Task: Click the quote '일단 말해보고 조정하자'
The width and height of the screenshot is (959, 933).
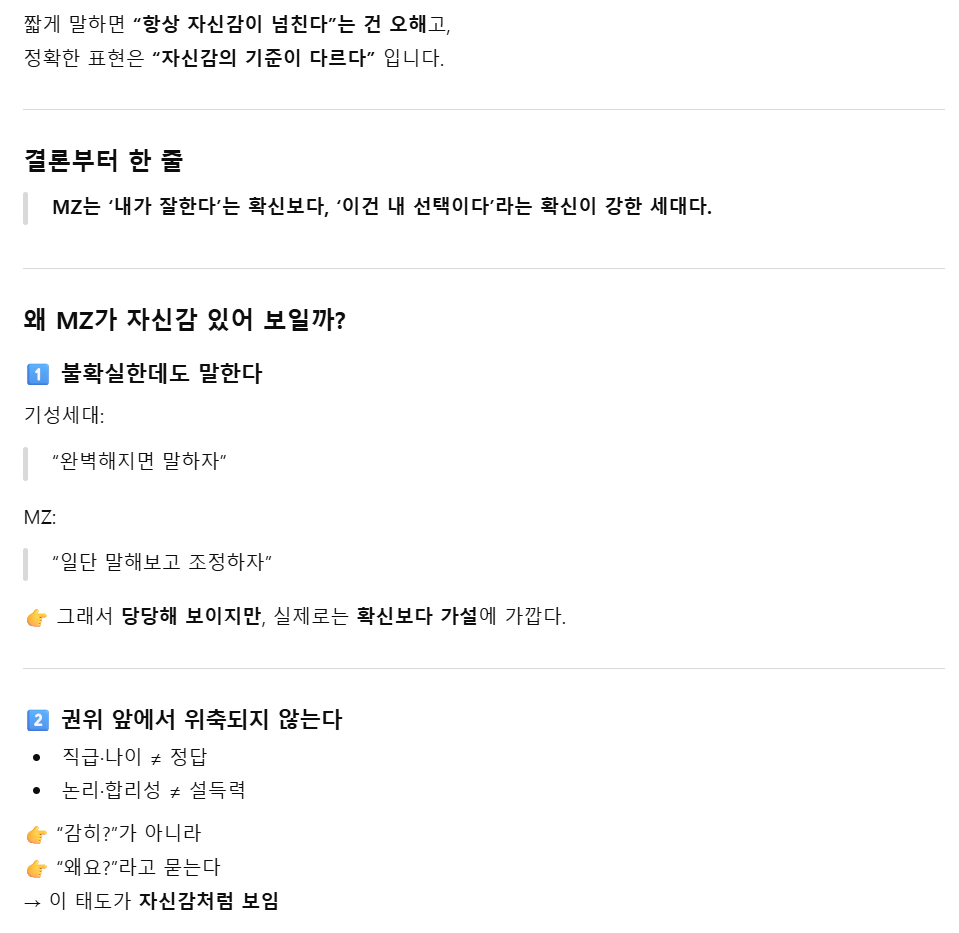Action: (x=162, y=561)
